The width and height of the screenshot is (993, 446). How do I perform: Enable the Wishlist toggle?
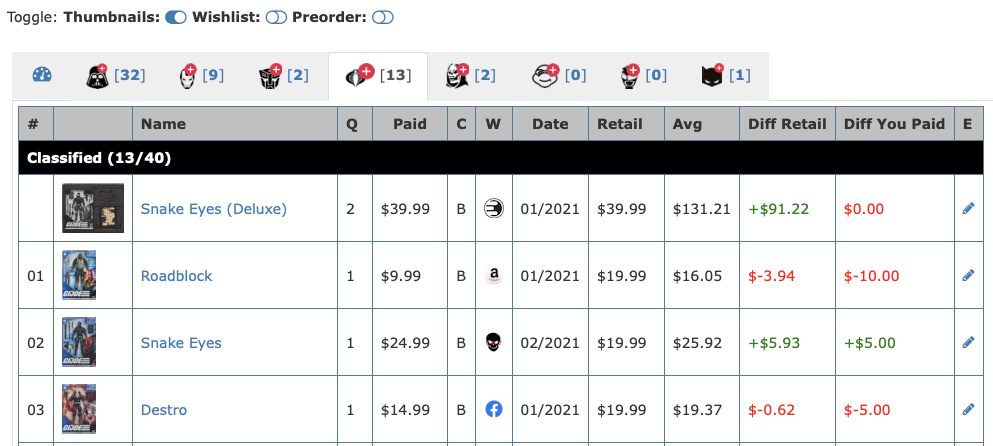(277, 17)
